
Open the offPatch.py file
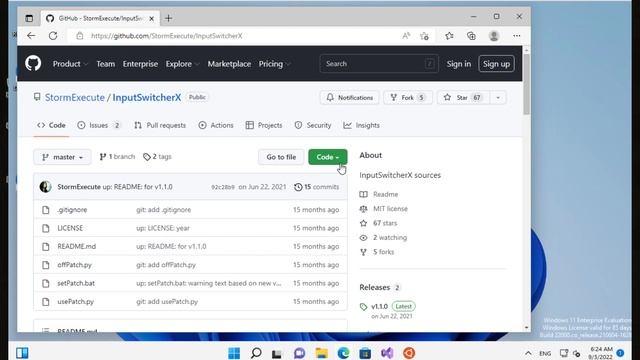(x=74, y=265)
